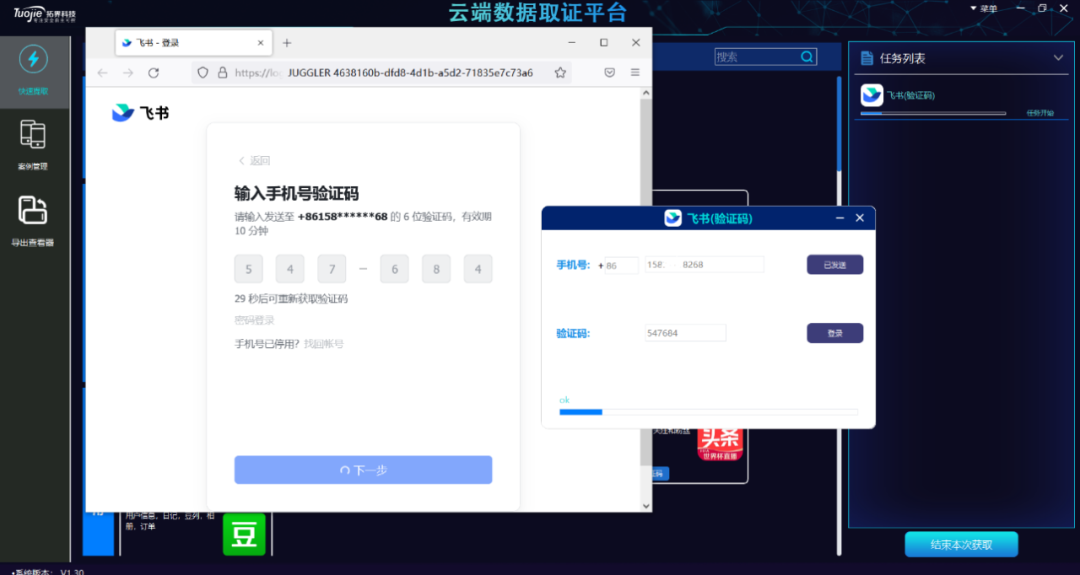Open the browser hamburger menu
This screenshot has height=575, width=1080.
coord(635,72)
